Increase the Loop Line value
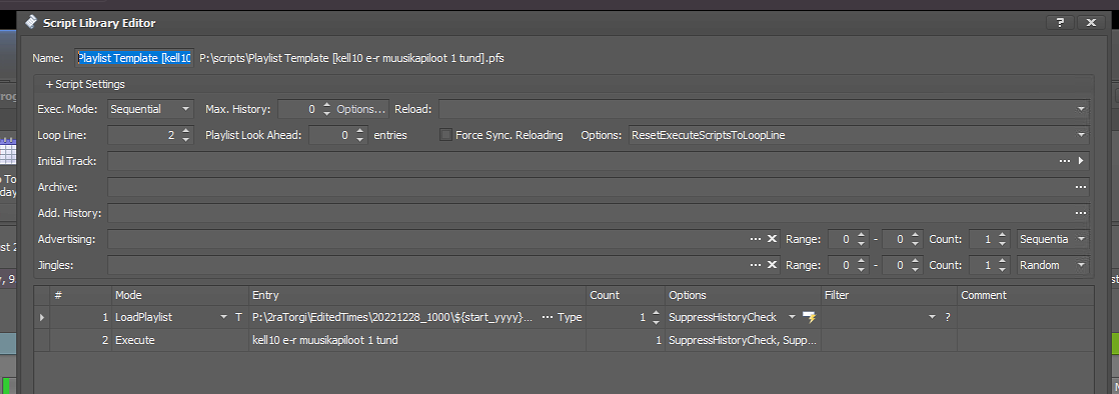The height and width of the screenshot is (394, 1119). coord(186,131)
